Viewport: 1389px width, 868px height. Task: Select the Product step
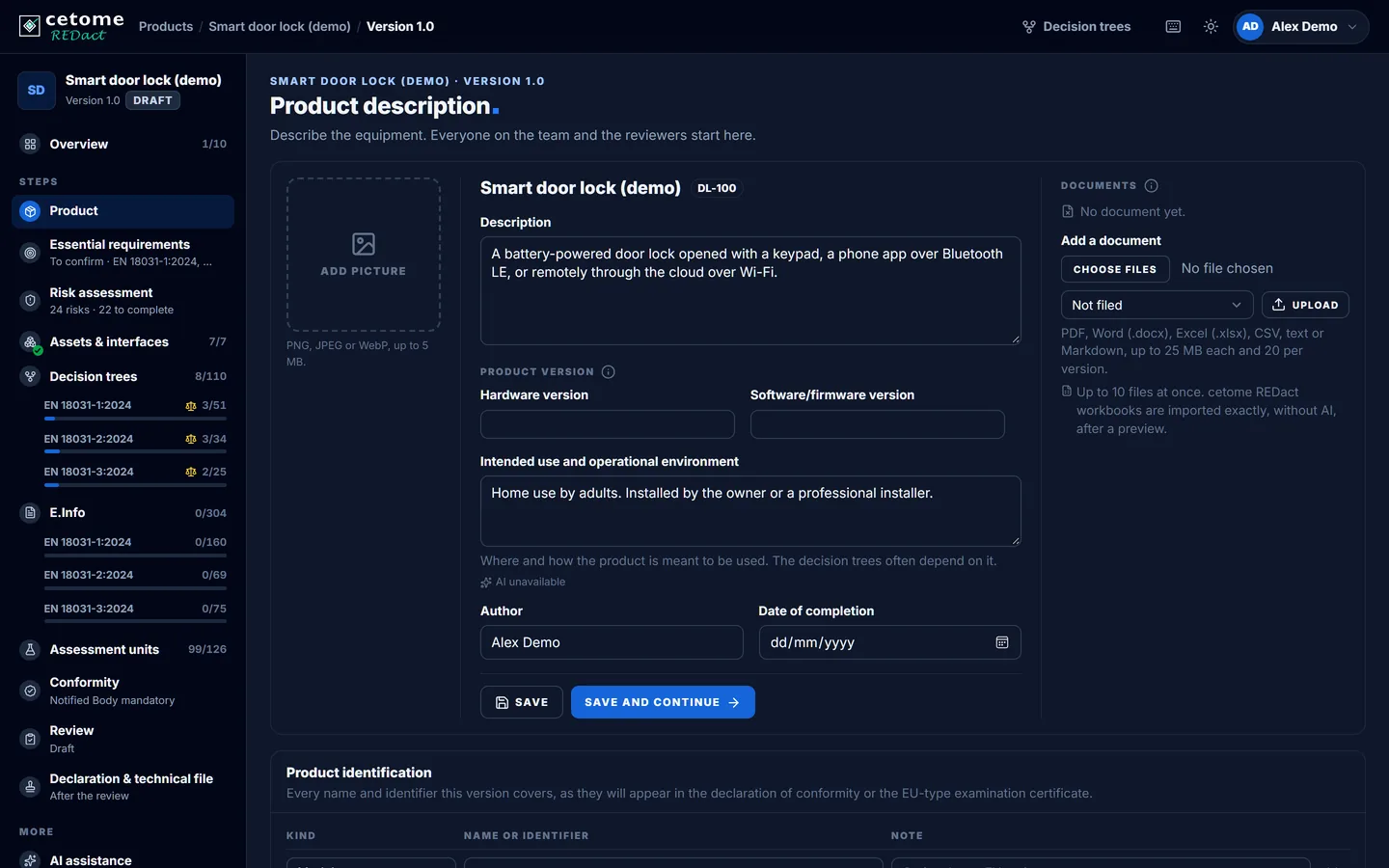click(123, 211)
